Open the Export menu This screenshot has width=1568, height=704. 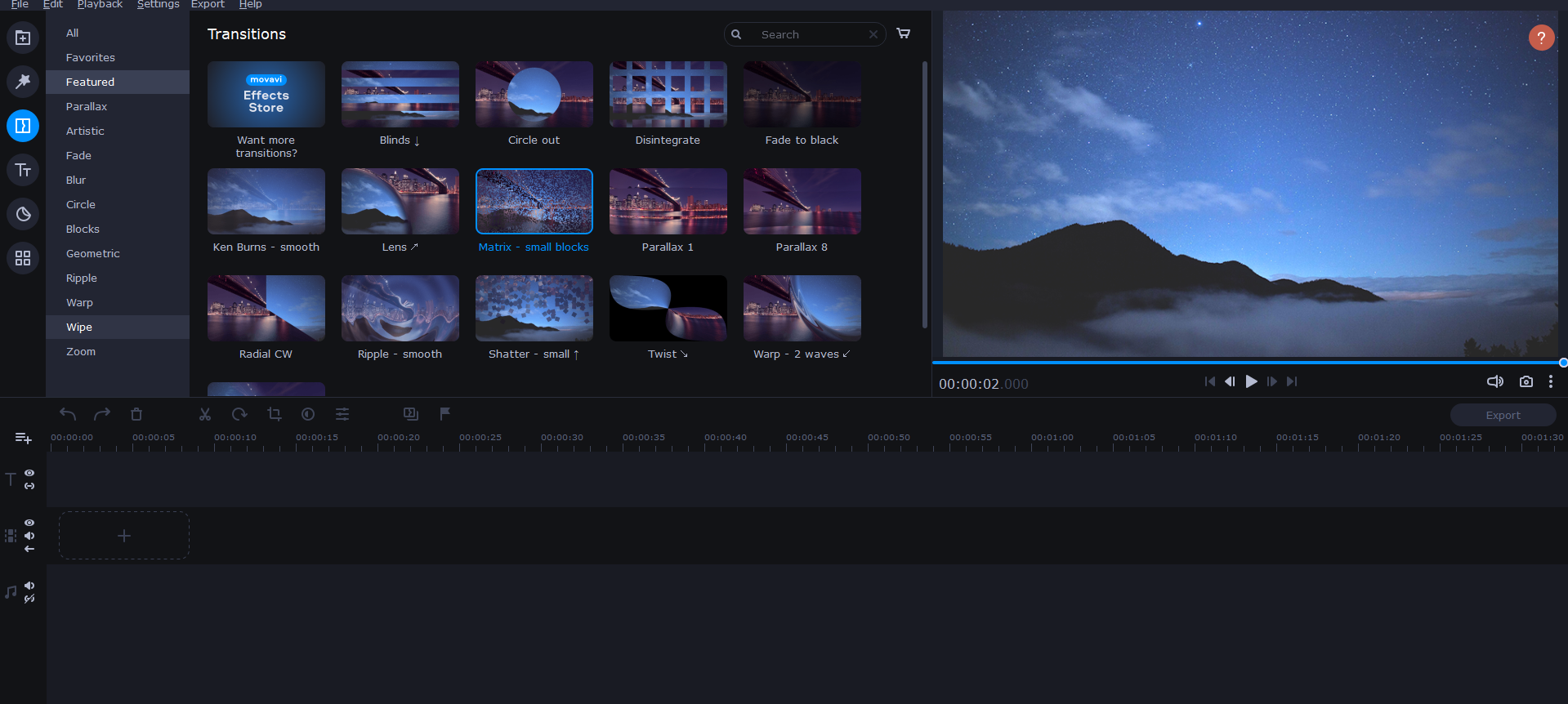click(x=208, y=4)
